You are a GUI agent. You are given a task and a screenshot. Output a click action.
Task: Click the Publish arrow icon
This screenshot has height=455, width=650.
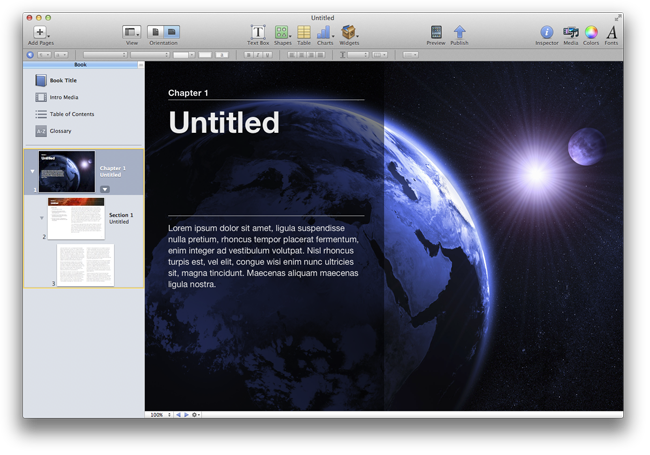pos(459,32)
